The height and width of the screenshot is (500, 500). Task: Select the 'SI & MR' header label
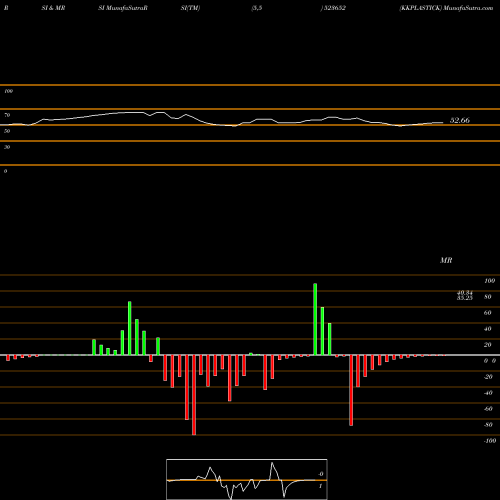pyautogui.click(x=53, y=8)
